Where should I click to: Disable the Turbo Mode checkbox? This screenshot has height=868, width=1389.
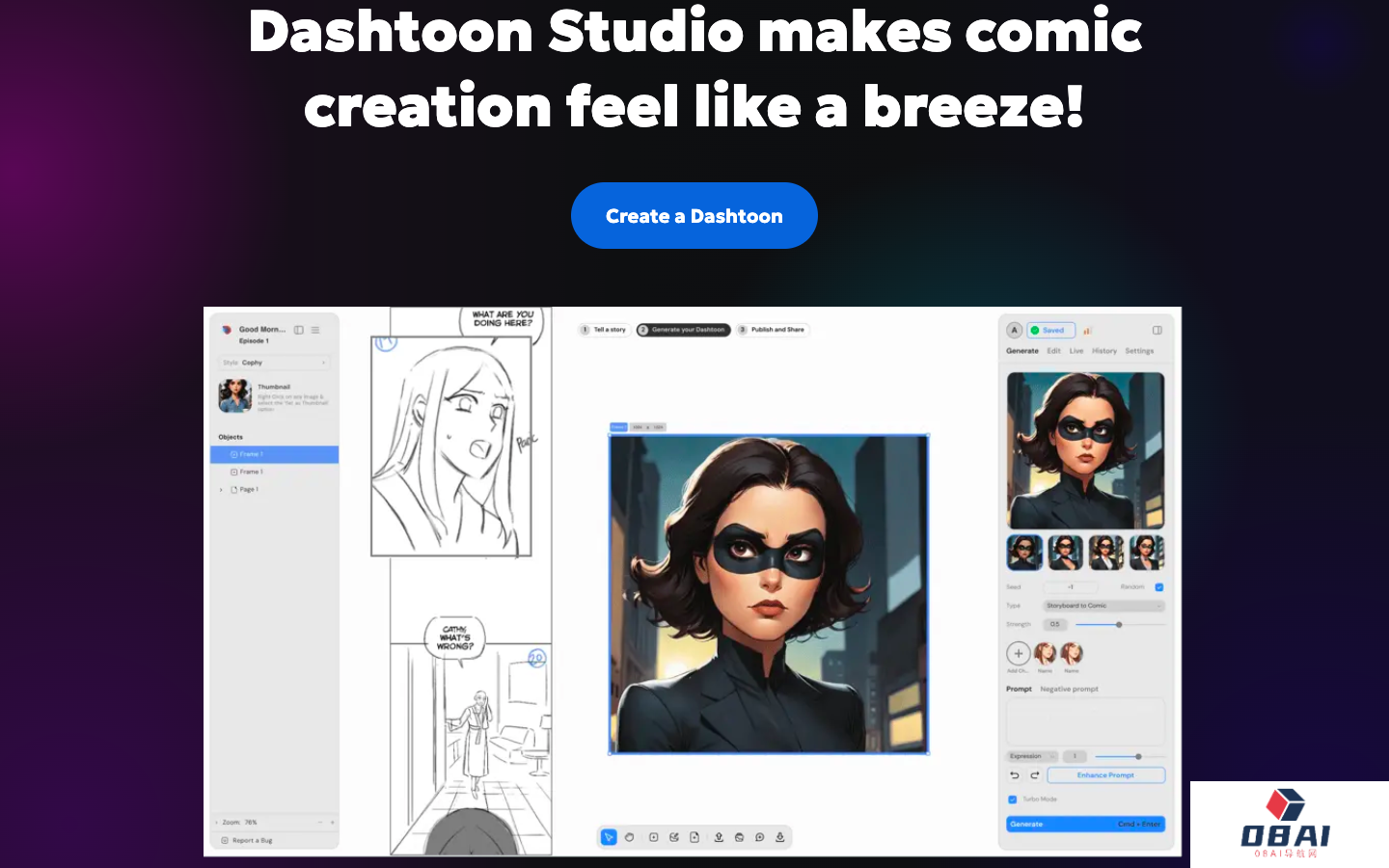1012,800
